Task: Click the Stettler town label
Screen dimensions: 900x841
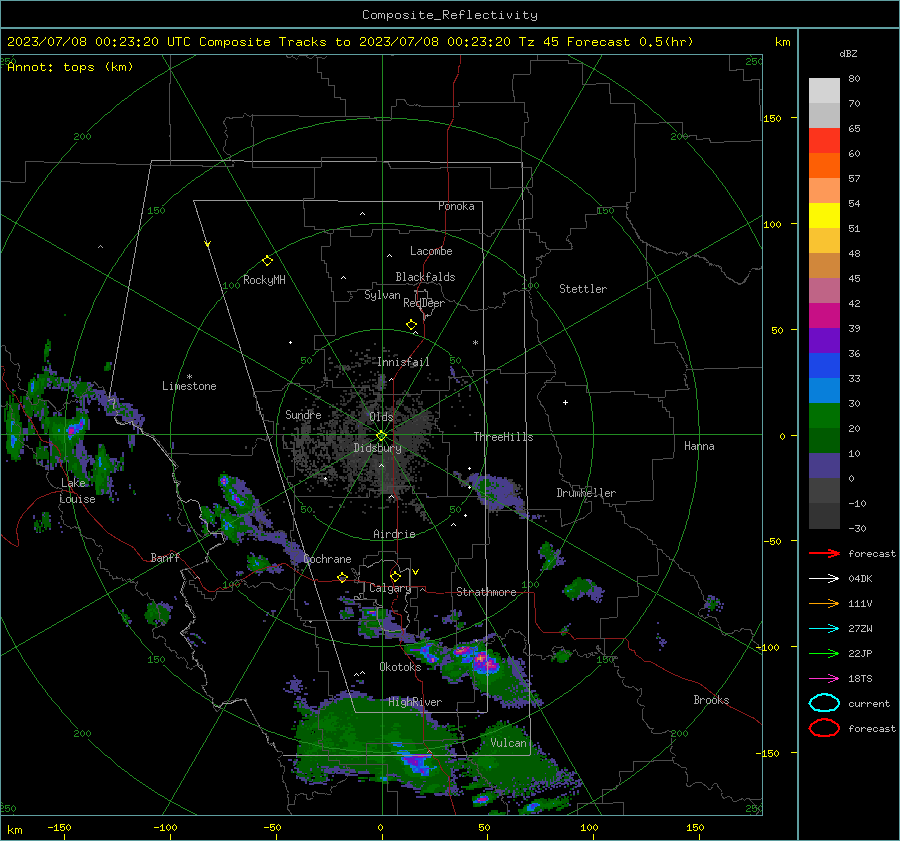Action: [x=583, y=289]
